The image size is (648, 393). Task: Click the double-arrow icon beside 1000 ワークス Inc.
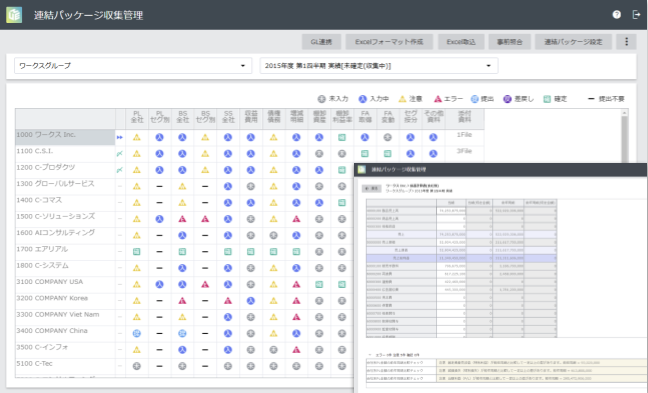[120, 137]
